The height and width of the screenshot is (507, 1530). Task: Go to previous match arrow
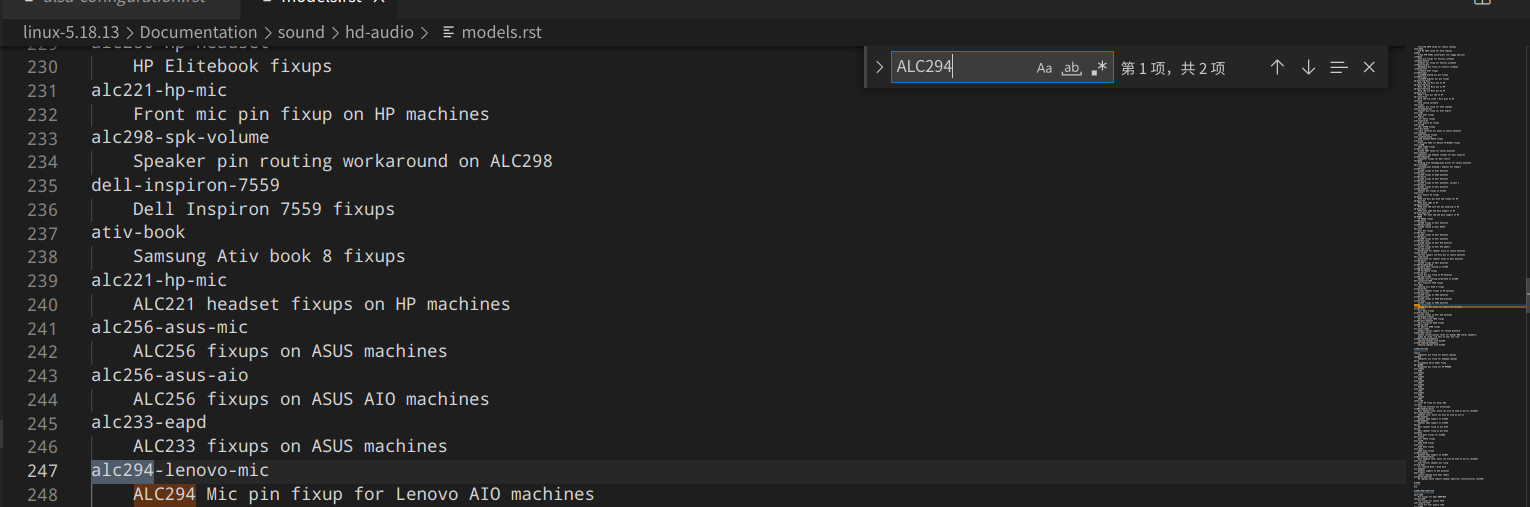point(1277,68)
